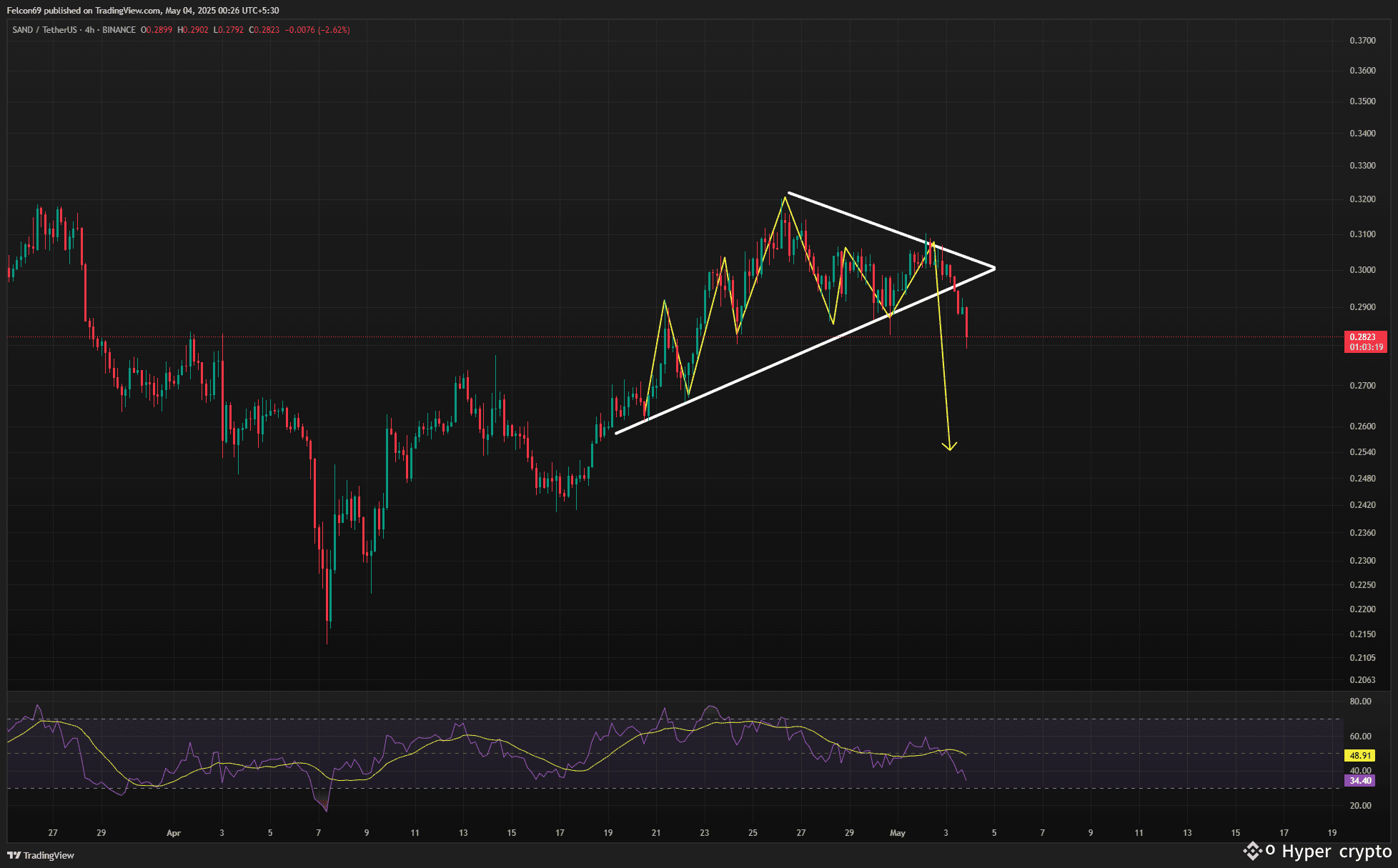Click the purple RSI value label 34.40
Image resolution: width=1398 pixels, height=868 pixels.
pyautogui.click(x=1359, y=781)
